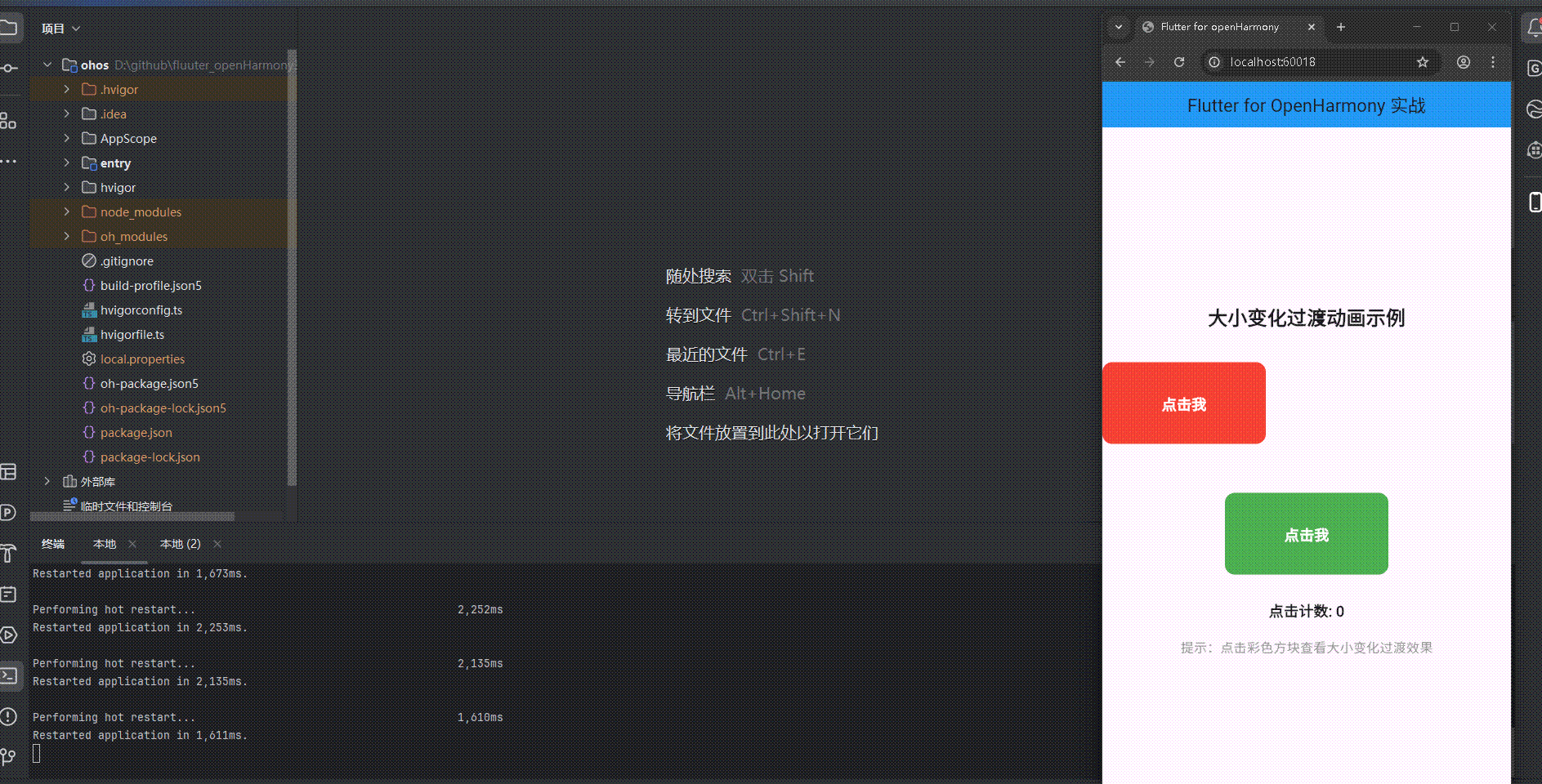Open the 项目 view dropdown
Viewport: 1542px width, 784px height.
[61, 29]
